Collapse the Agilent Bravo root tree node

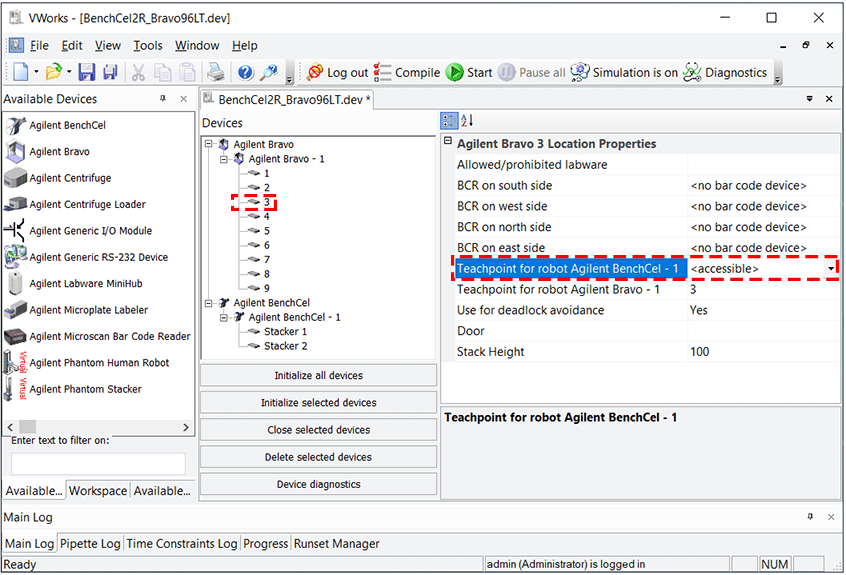[x=209, y=144]
